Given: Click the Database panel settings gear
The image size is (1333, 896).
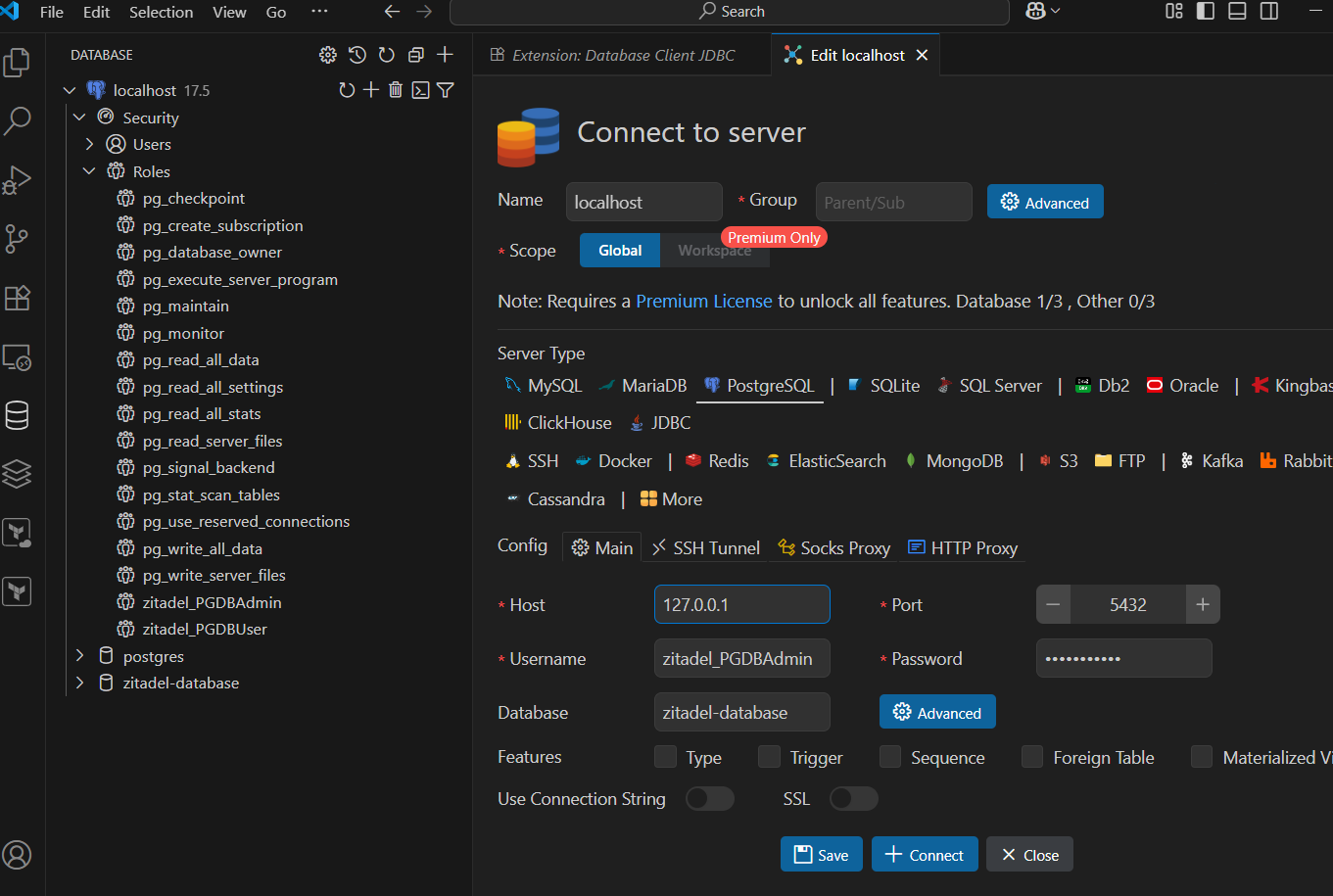Looking at the screenshot, I should pos(328,55).
